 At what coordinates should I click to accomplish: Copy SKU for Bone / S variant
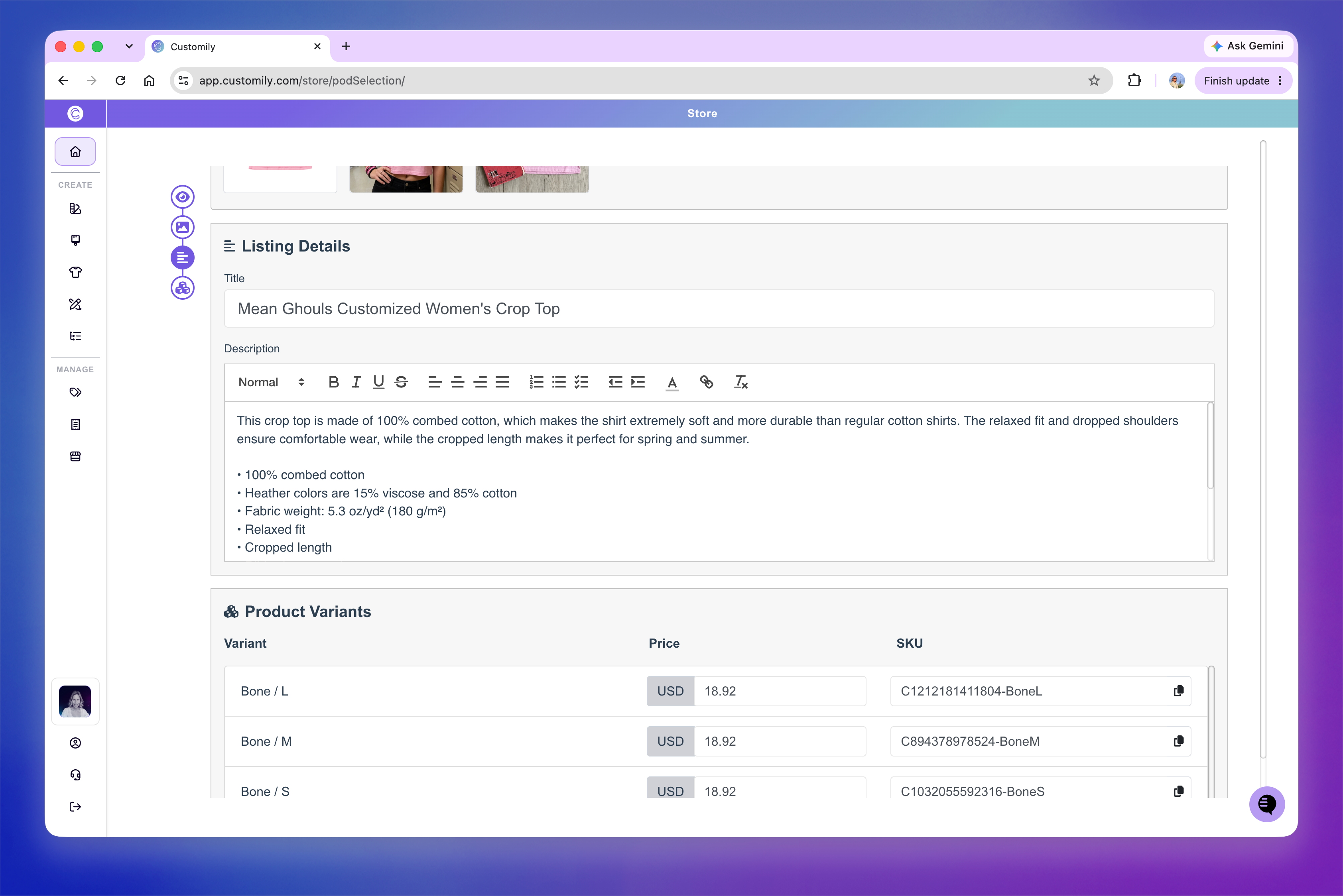click(x=1178, y=792)
